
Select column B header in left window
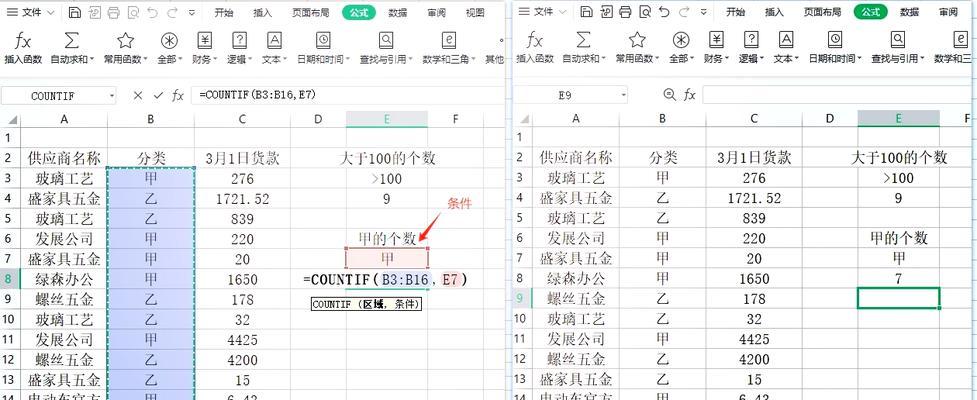coord(151,119)
